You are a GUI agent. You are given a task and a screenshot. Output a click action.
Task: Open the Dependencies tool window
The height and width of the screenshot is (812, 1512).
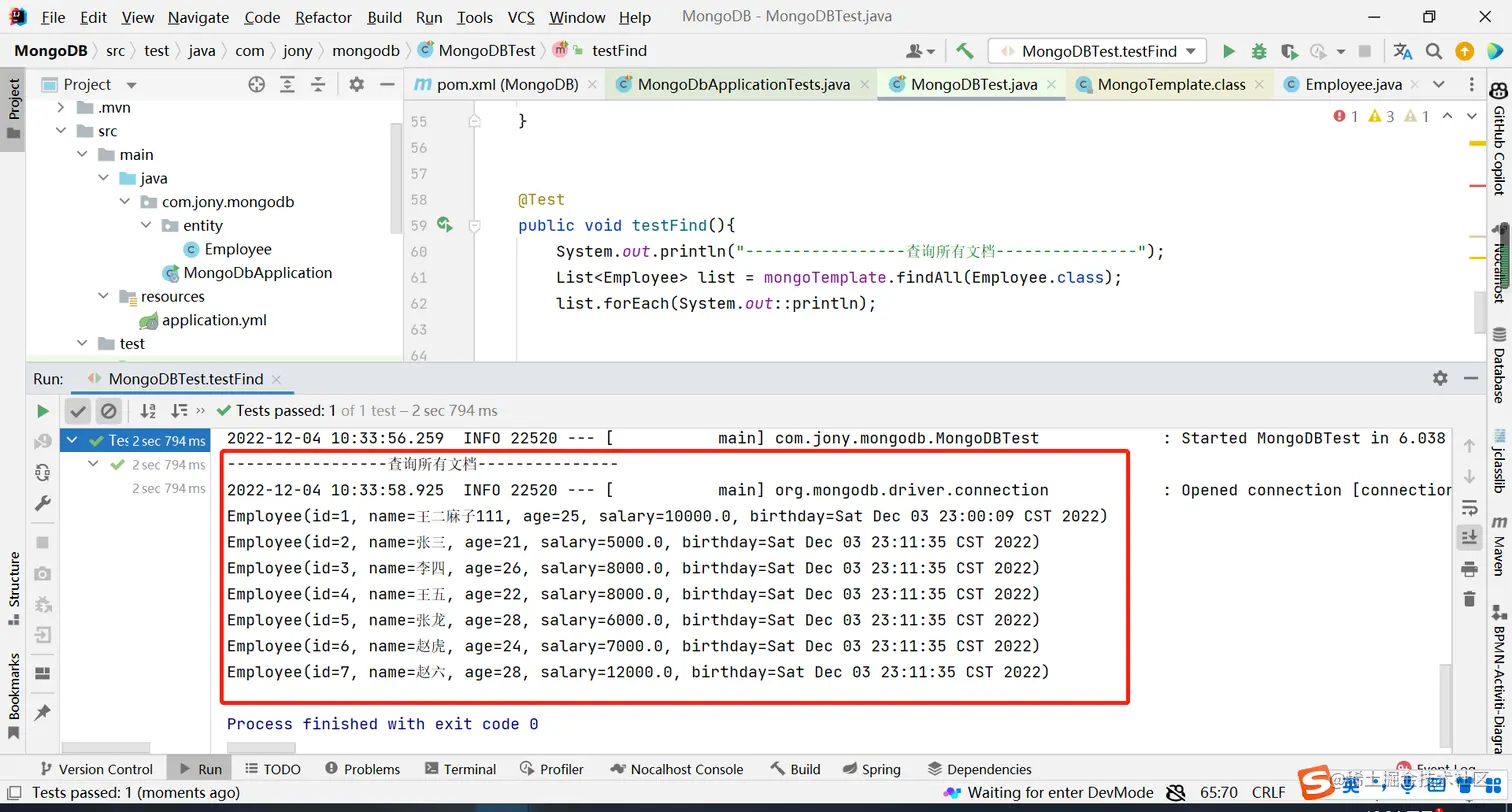click(979, 769)
